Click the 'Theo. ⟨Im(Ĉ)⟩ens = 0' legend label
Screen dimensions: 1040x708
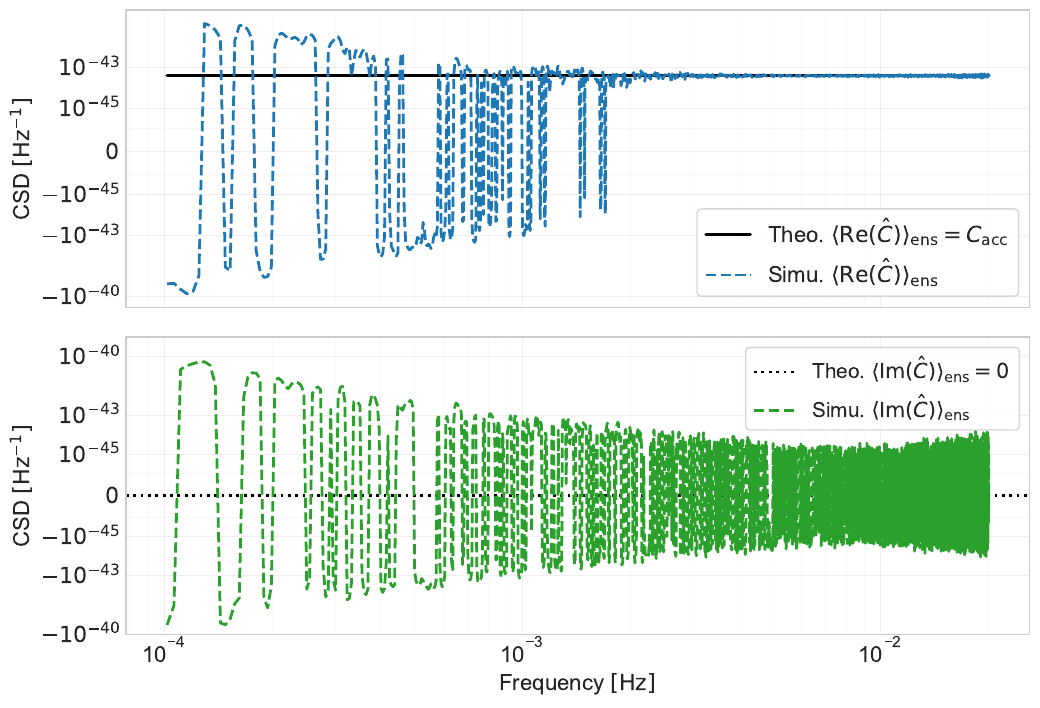point(910,371)
